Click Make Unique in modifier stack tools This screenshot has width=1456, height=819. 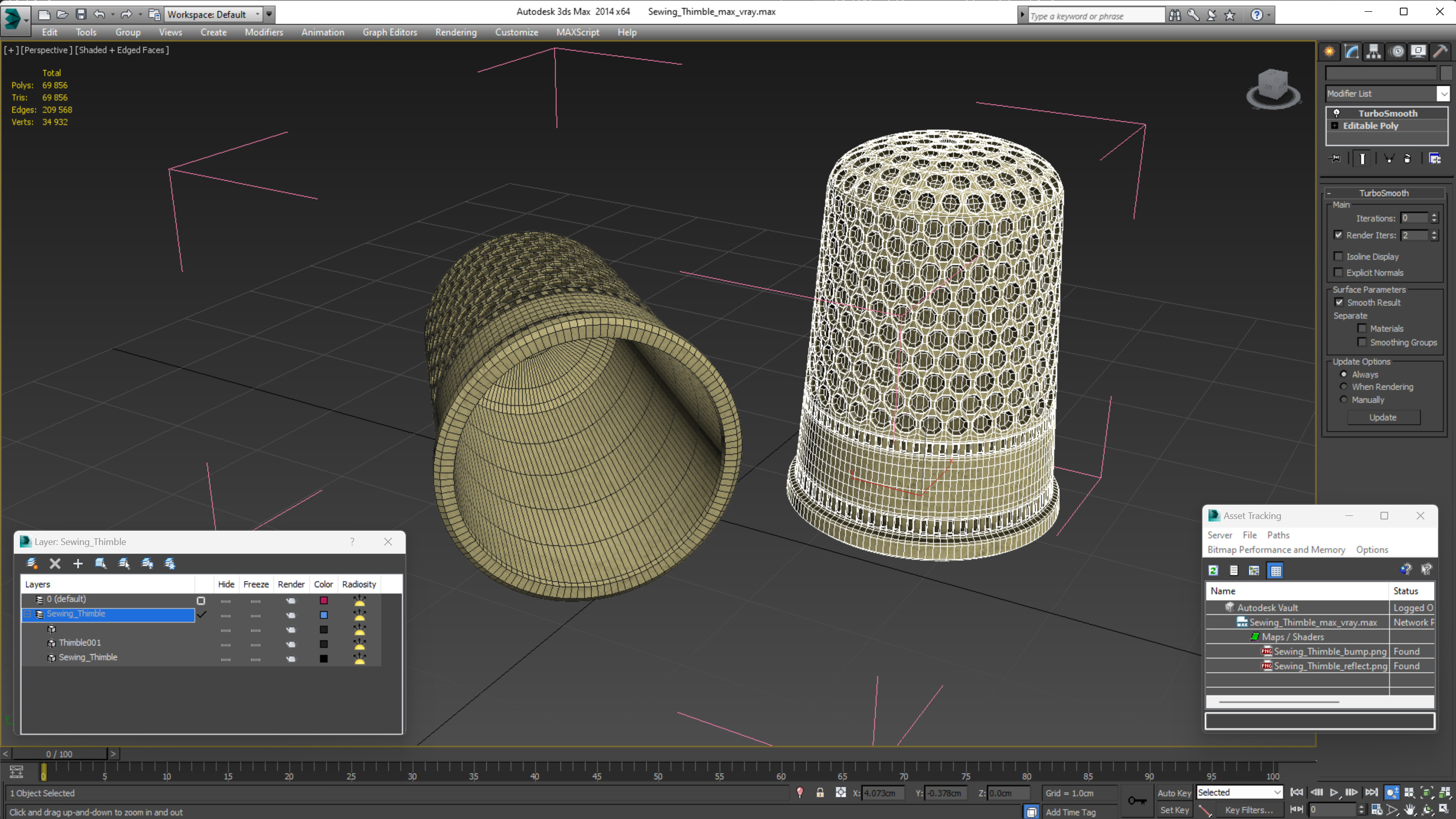click(1389, 159)
